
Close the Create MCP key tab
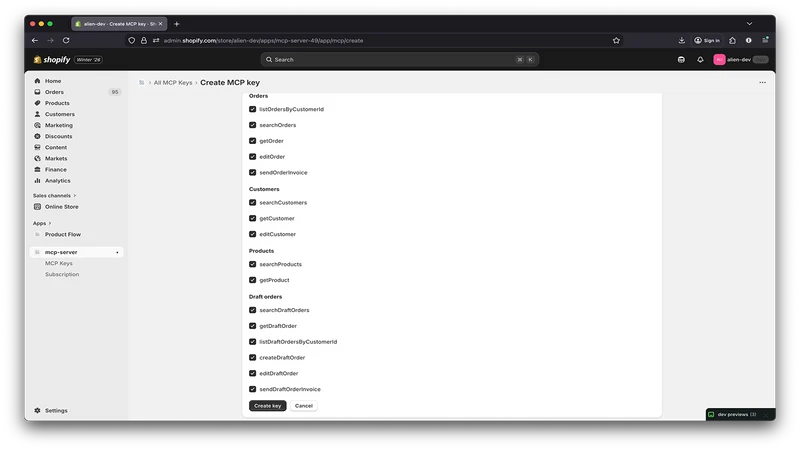point(160,24)
